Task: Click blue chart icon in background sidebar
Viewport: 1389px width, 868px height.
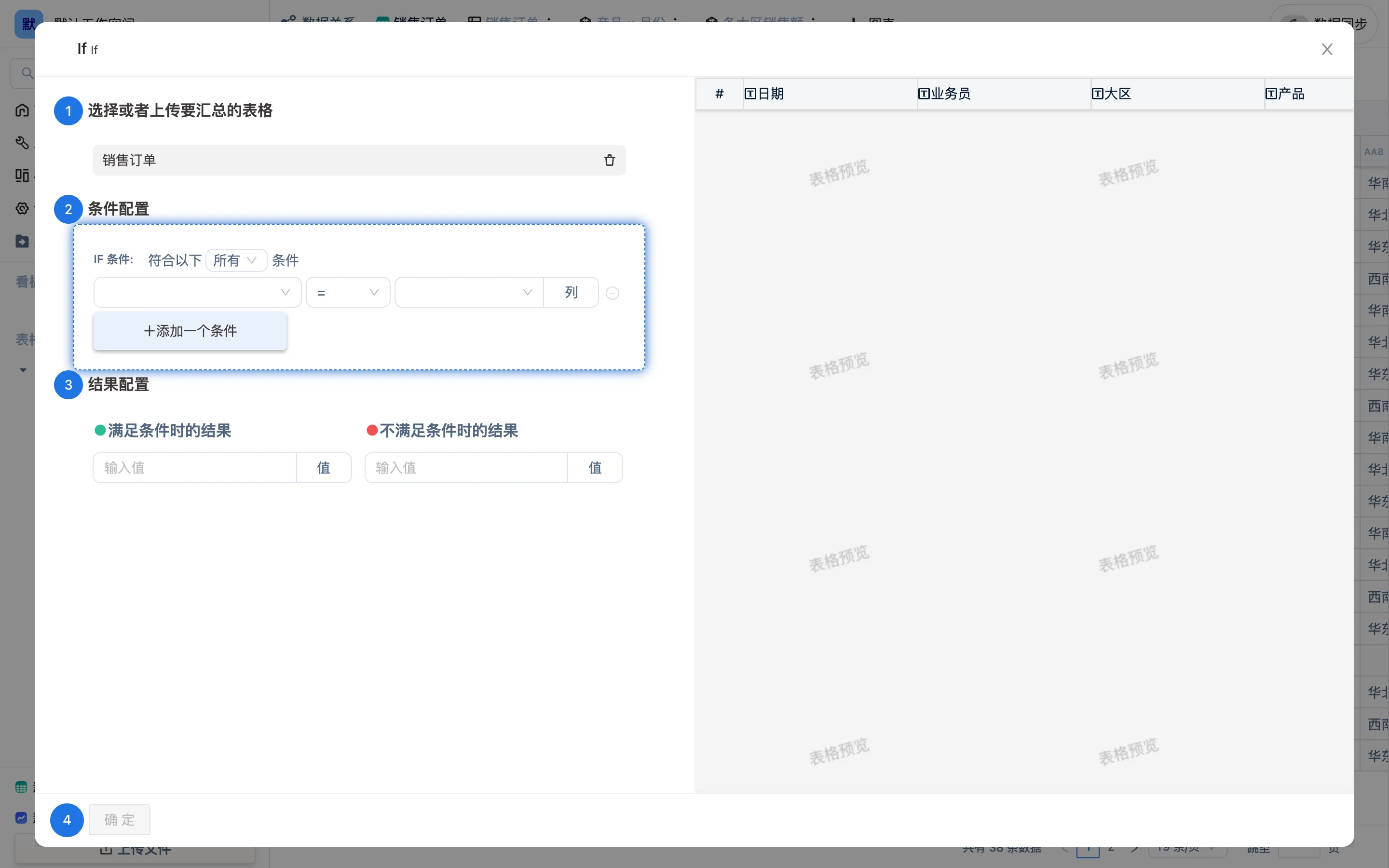Action: [21, 817]
